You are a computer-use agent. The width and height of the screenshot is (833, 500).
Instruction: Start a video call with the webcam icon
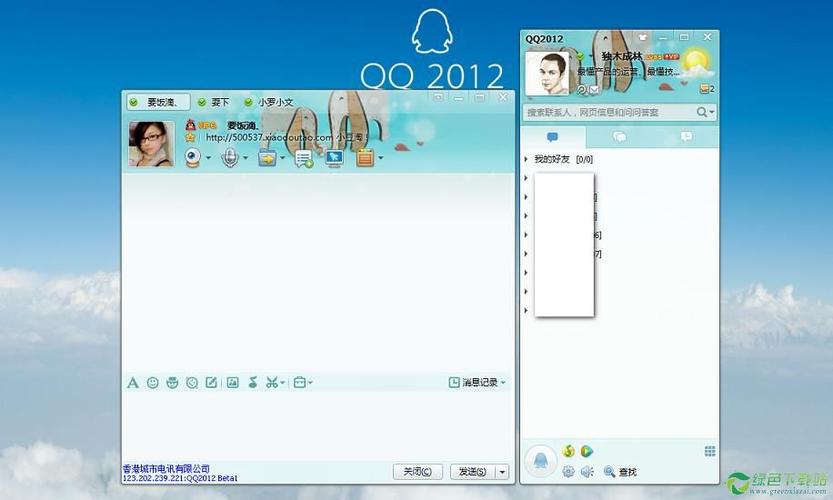[193, 157]
